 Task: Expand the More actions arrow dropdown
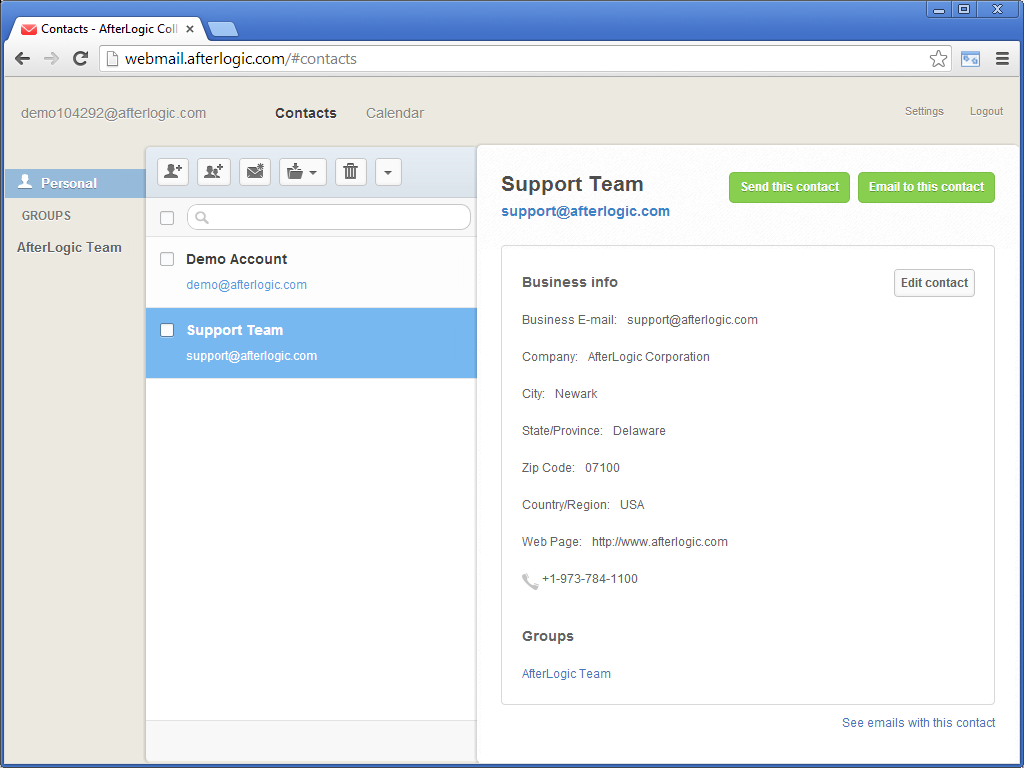tap(388, 172)
